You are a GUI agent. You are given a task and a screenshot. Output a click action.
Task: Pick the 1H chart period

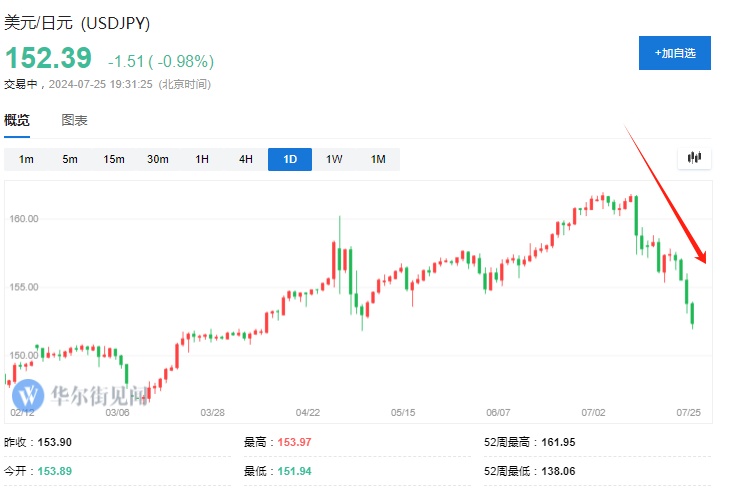click(x=202, y=159)
